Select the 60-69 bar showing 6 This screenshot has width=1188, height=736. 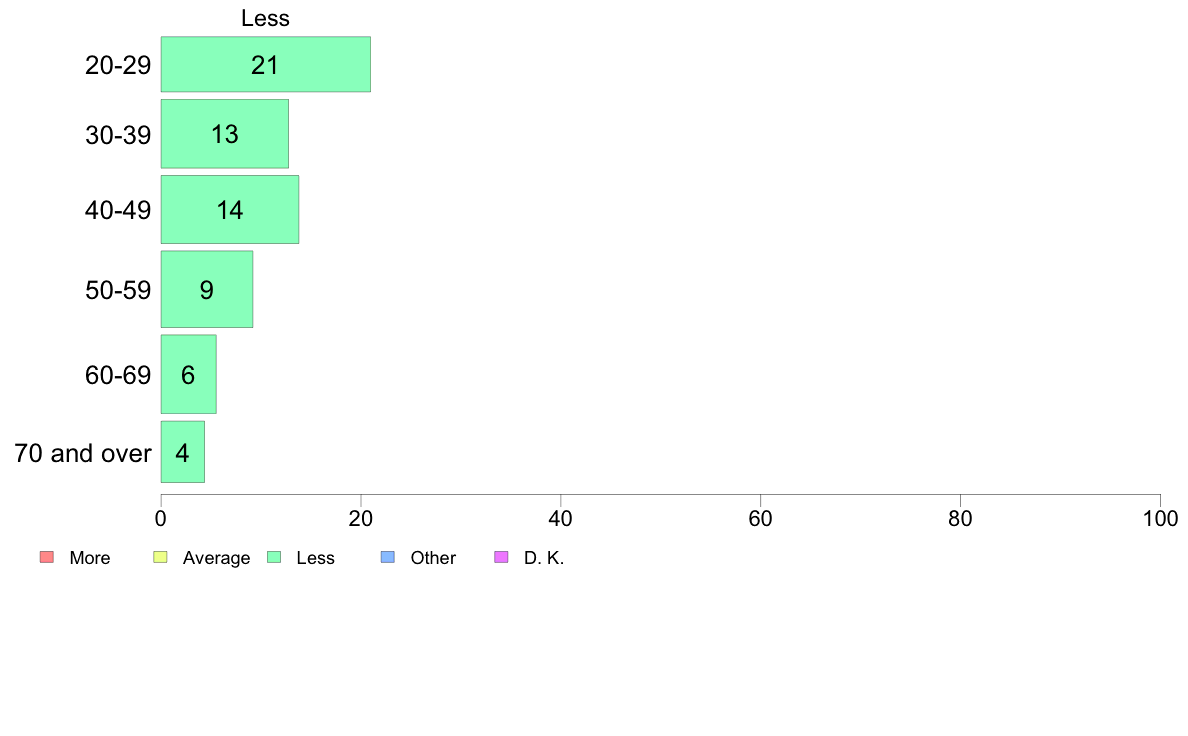pos(189,374)
